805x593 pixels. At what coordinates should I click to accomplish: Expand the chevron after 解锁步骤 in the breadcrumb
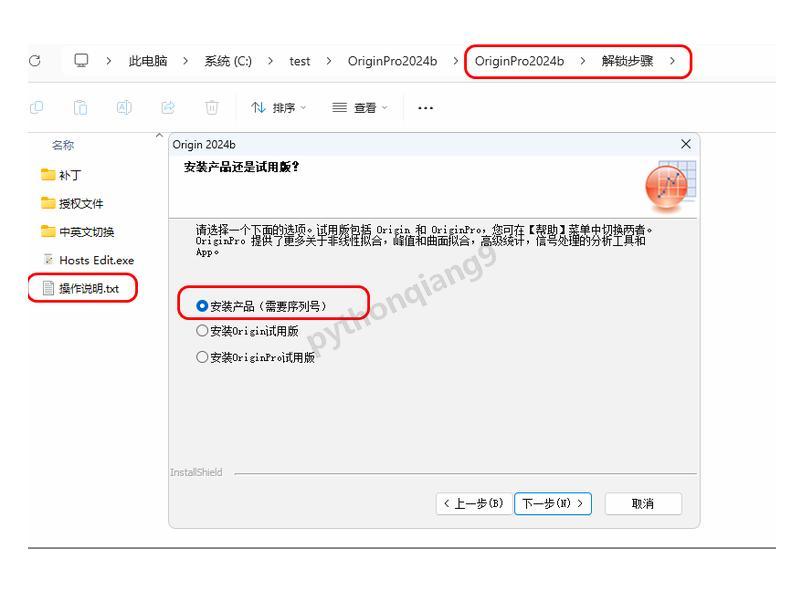point(672,61)
